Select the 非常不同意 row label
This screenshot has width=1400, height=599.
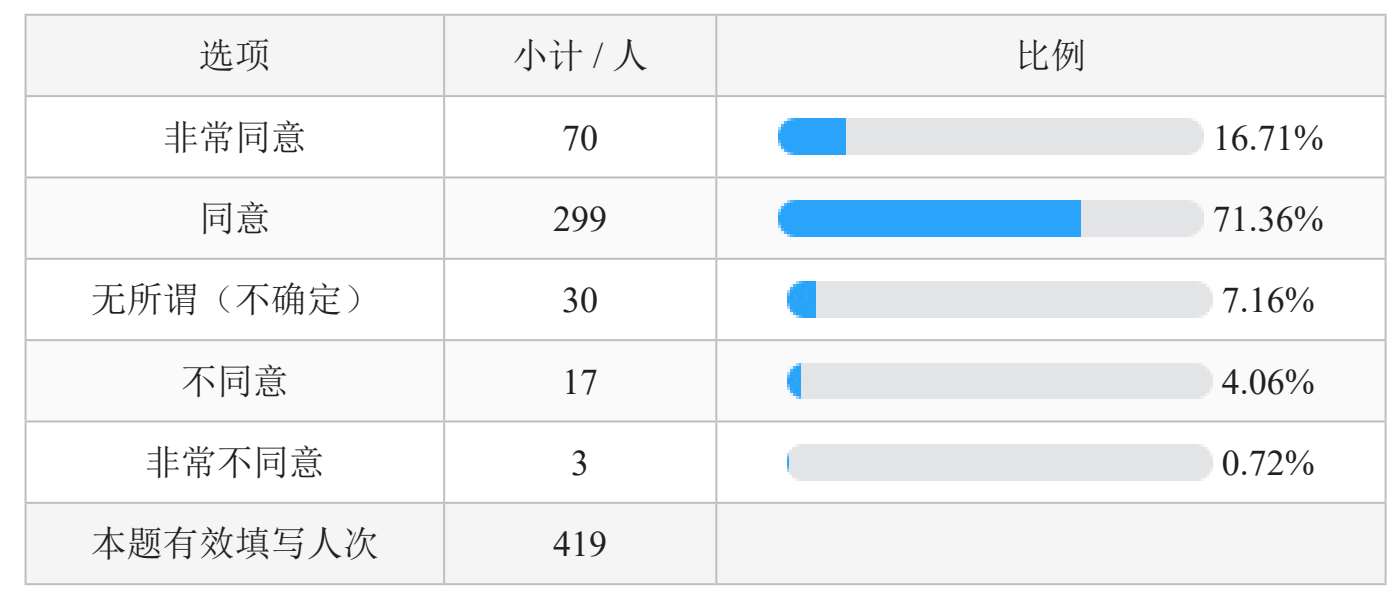point(234,463)
